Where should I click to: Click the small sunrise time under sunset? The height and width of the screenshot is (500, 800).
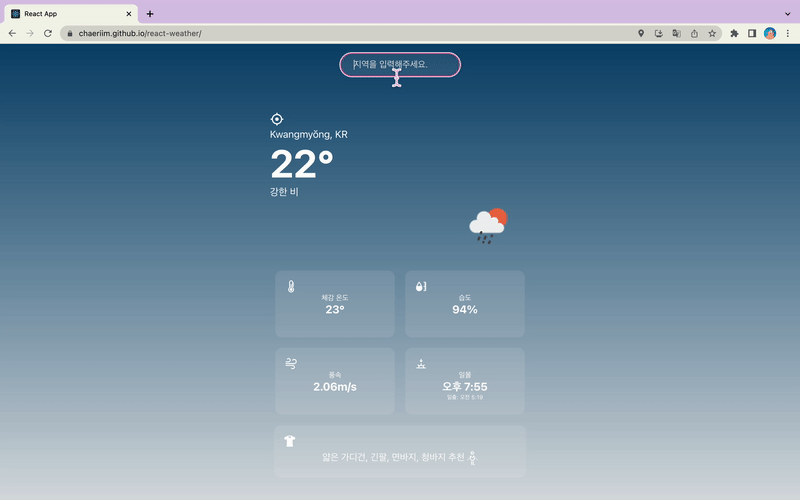465,397
